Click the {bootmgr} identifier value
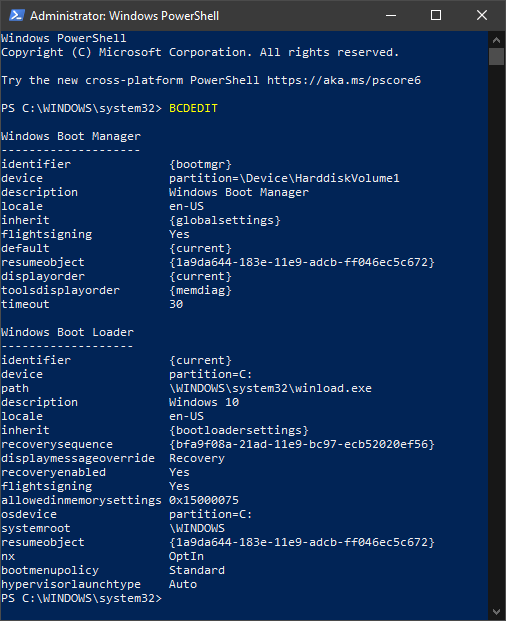 [200, 164]
